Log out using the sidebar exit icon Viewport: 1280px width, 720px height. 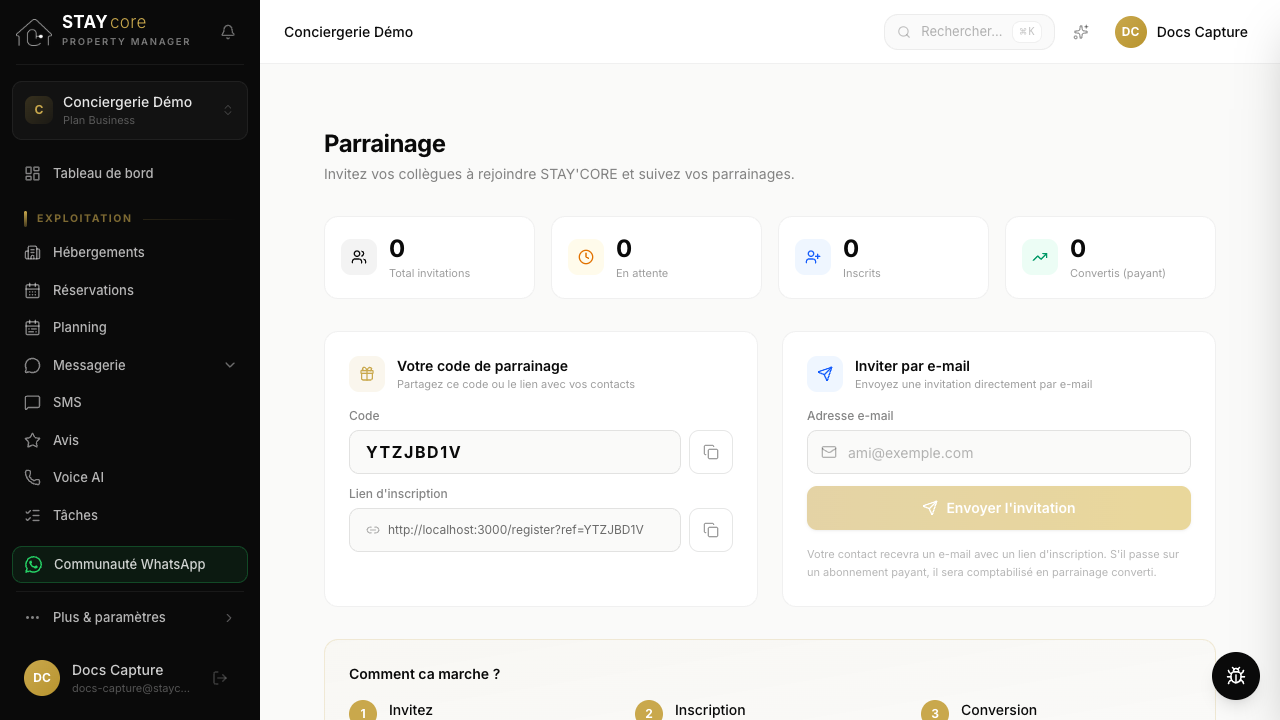click(221, 678)
